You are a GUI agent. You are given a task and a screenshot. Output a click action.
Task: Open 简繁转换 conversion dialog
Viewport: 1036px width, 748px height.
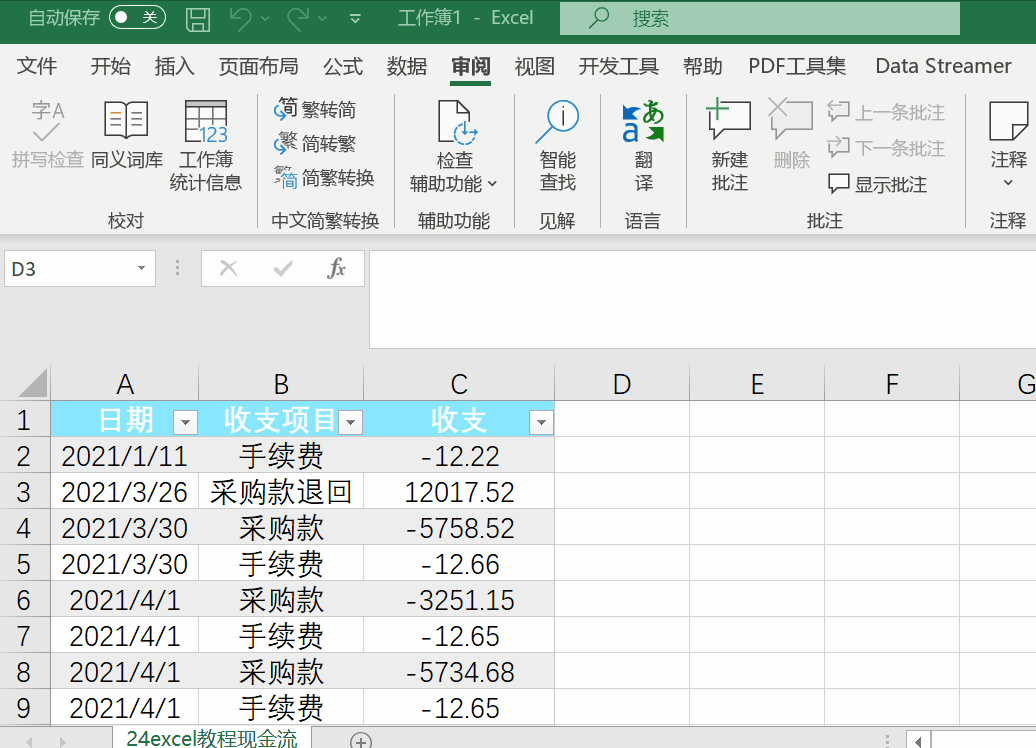[x=324, y=178]
